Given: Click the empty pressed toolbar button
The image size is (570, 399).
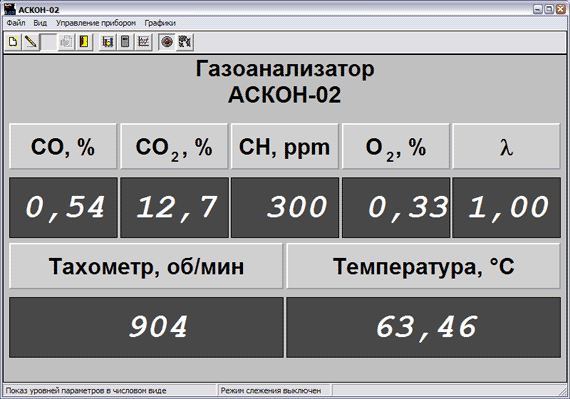Looking at the screenshot, I should (x=48, y=42).
